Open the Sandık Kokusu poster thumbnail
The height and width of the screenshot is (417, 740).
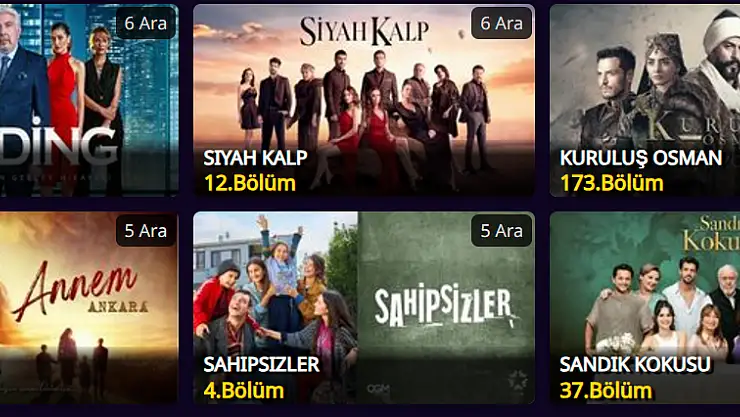[x=645, y=308]
